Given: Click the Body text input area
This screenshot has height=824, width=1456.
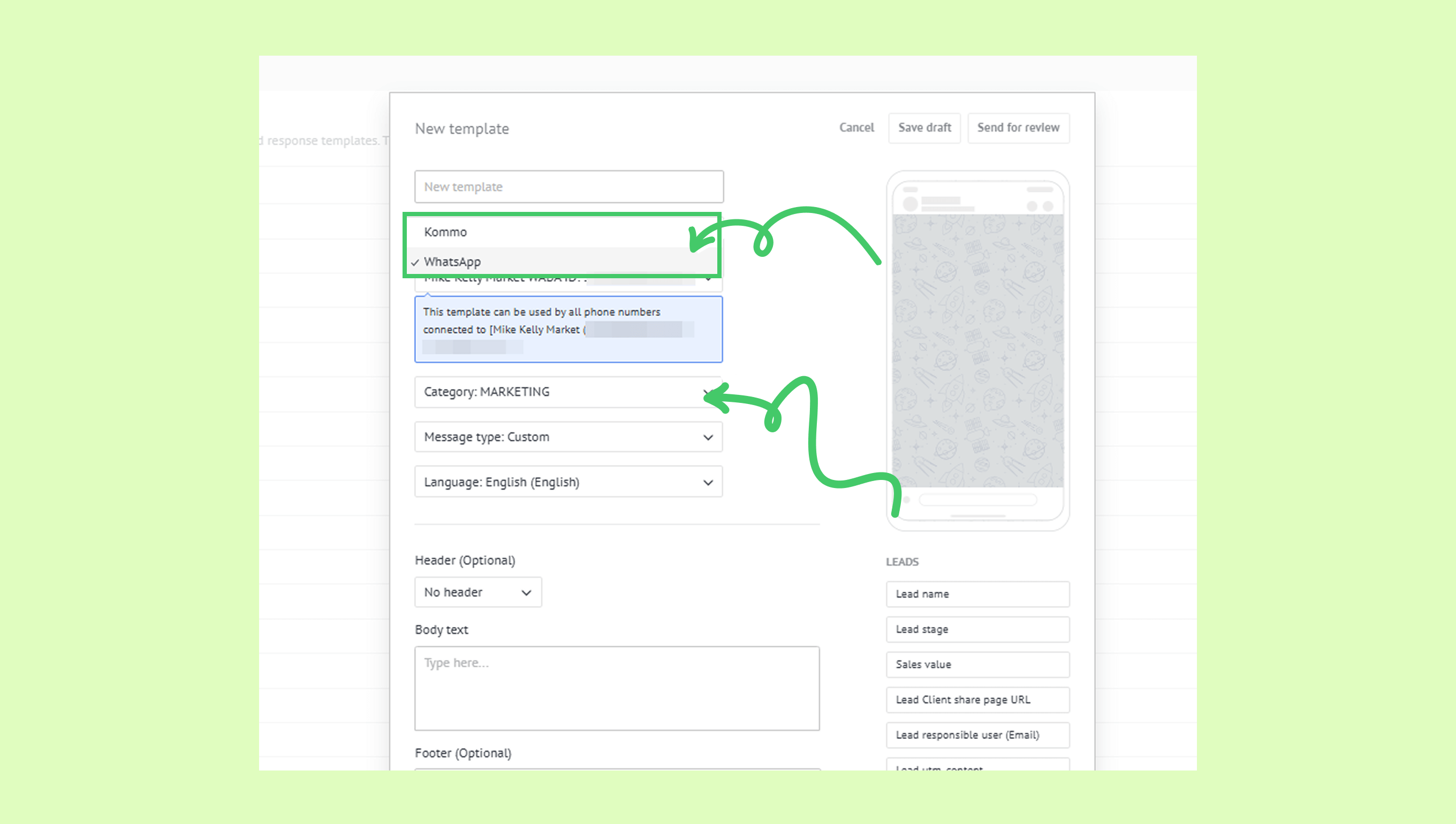Looking at the screenshot, I should (617, 689).
